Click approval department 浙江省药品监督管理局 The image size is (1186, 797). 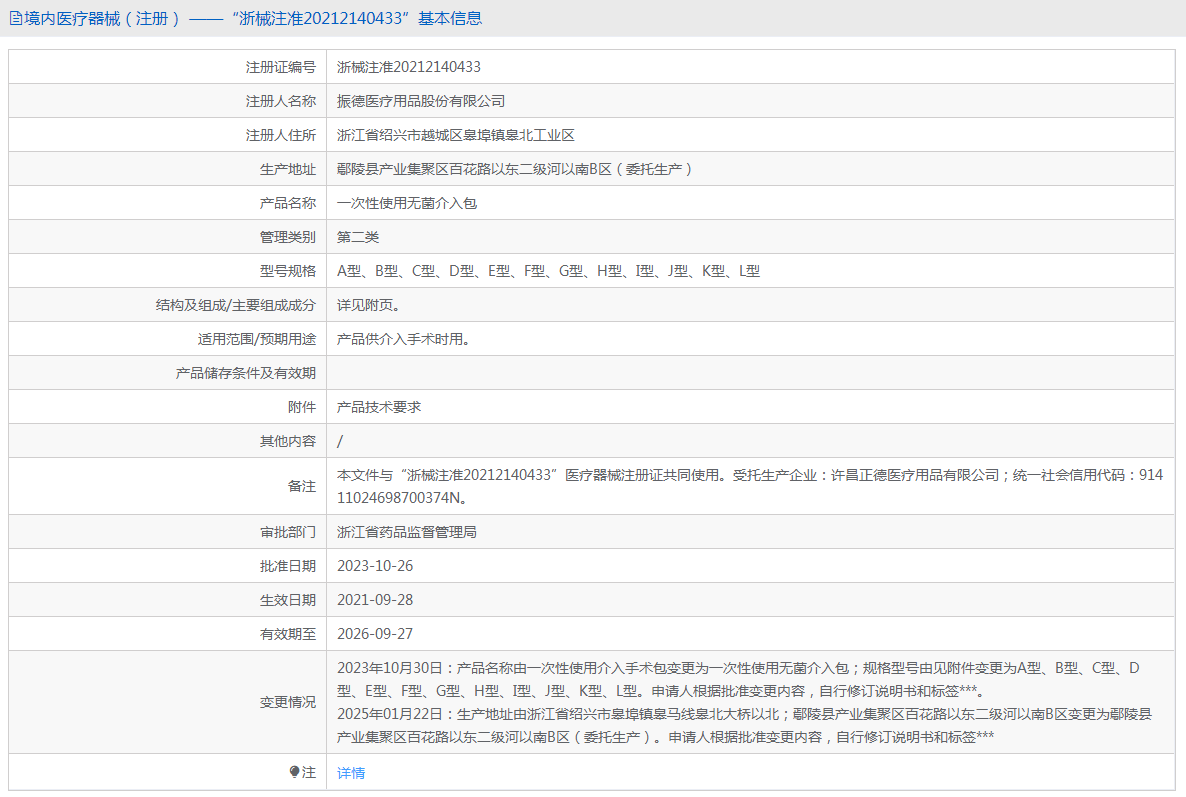[407, 532]
